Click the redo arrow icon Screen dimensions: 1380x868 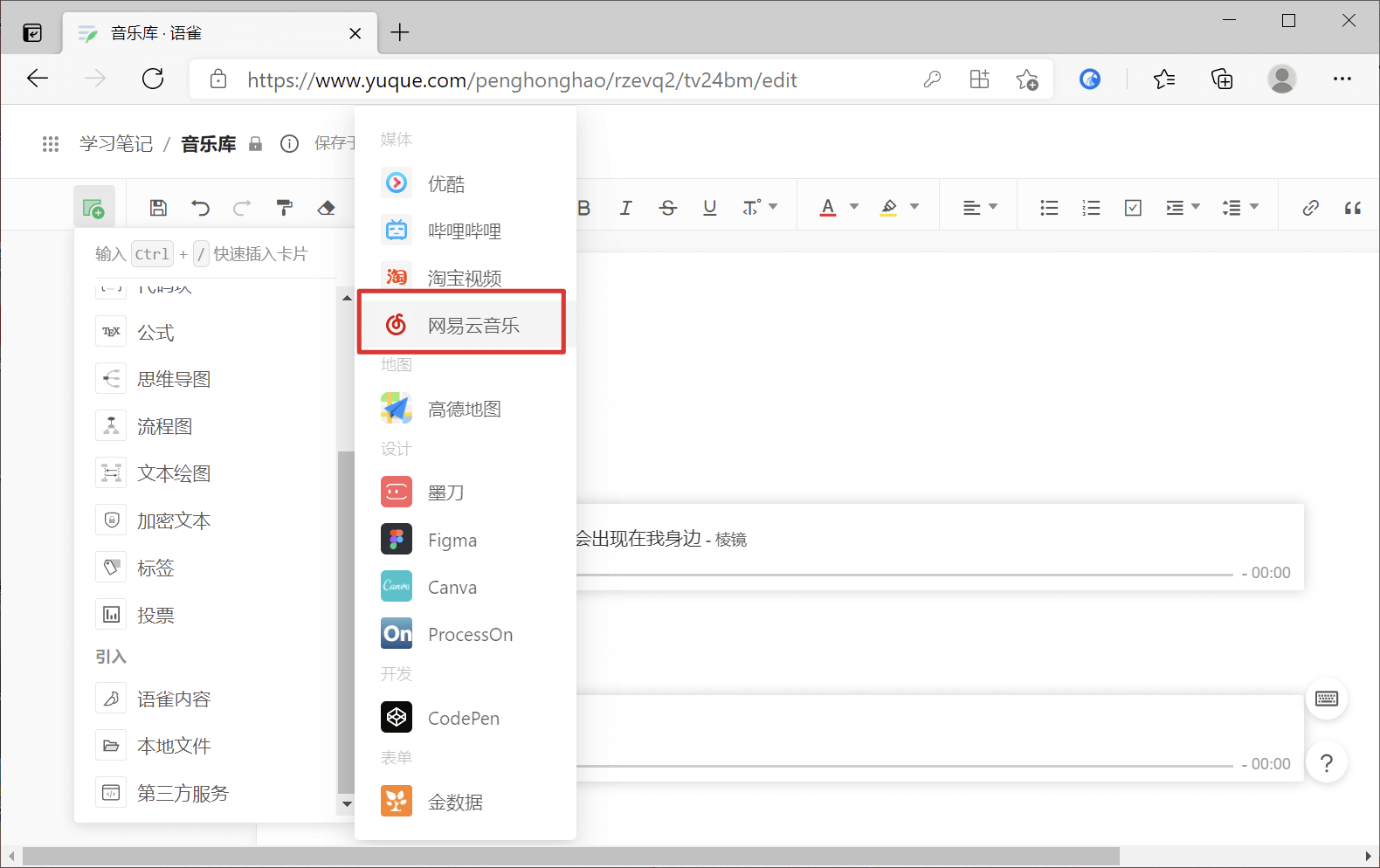pyautogui.click(x=242, y=208)
